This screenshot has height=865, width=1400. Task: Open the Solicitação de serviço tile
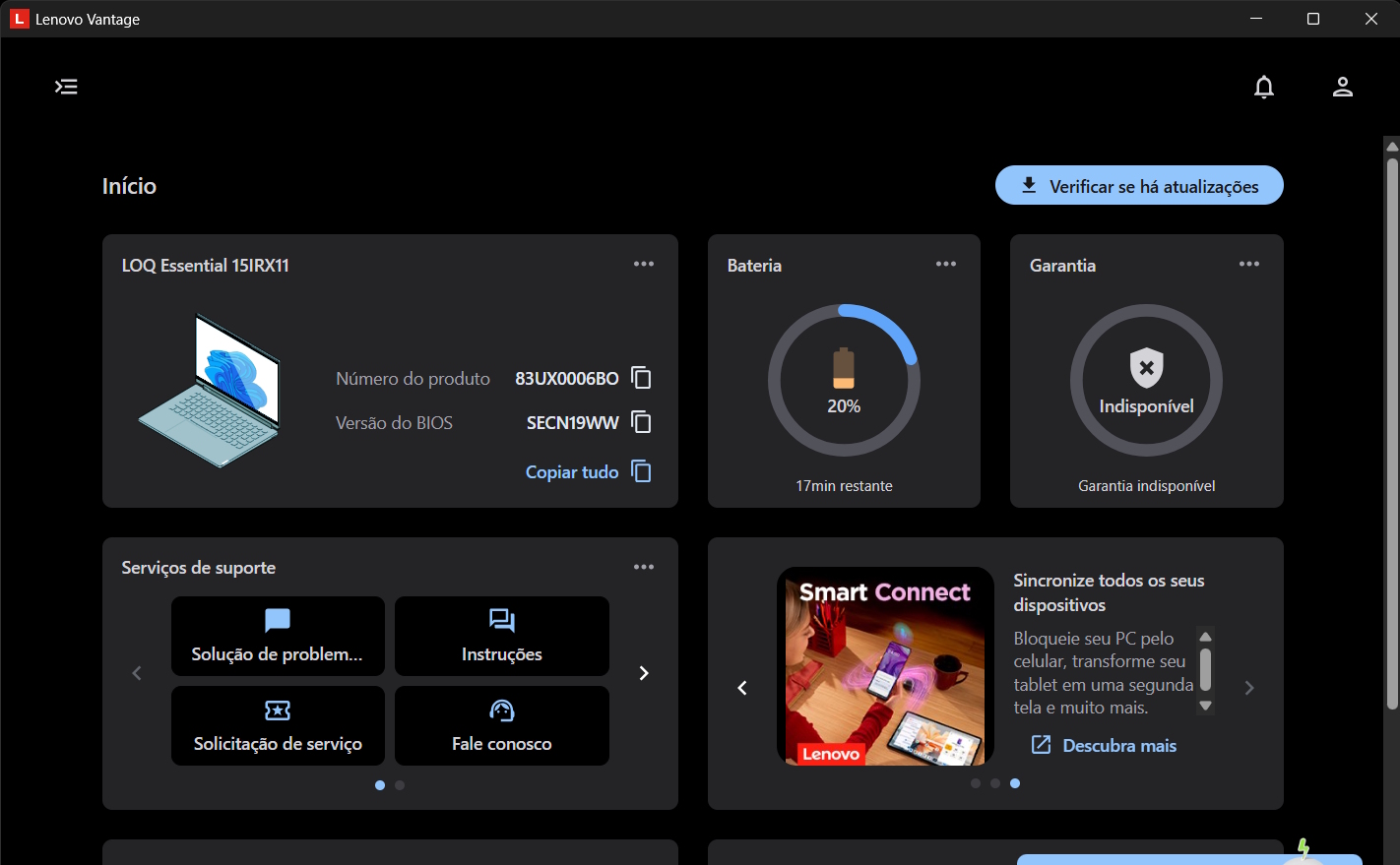[x=278, y=725]
